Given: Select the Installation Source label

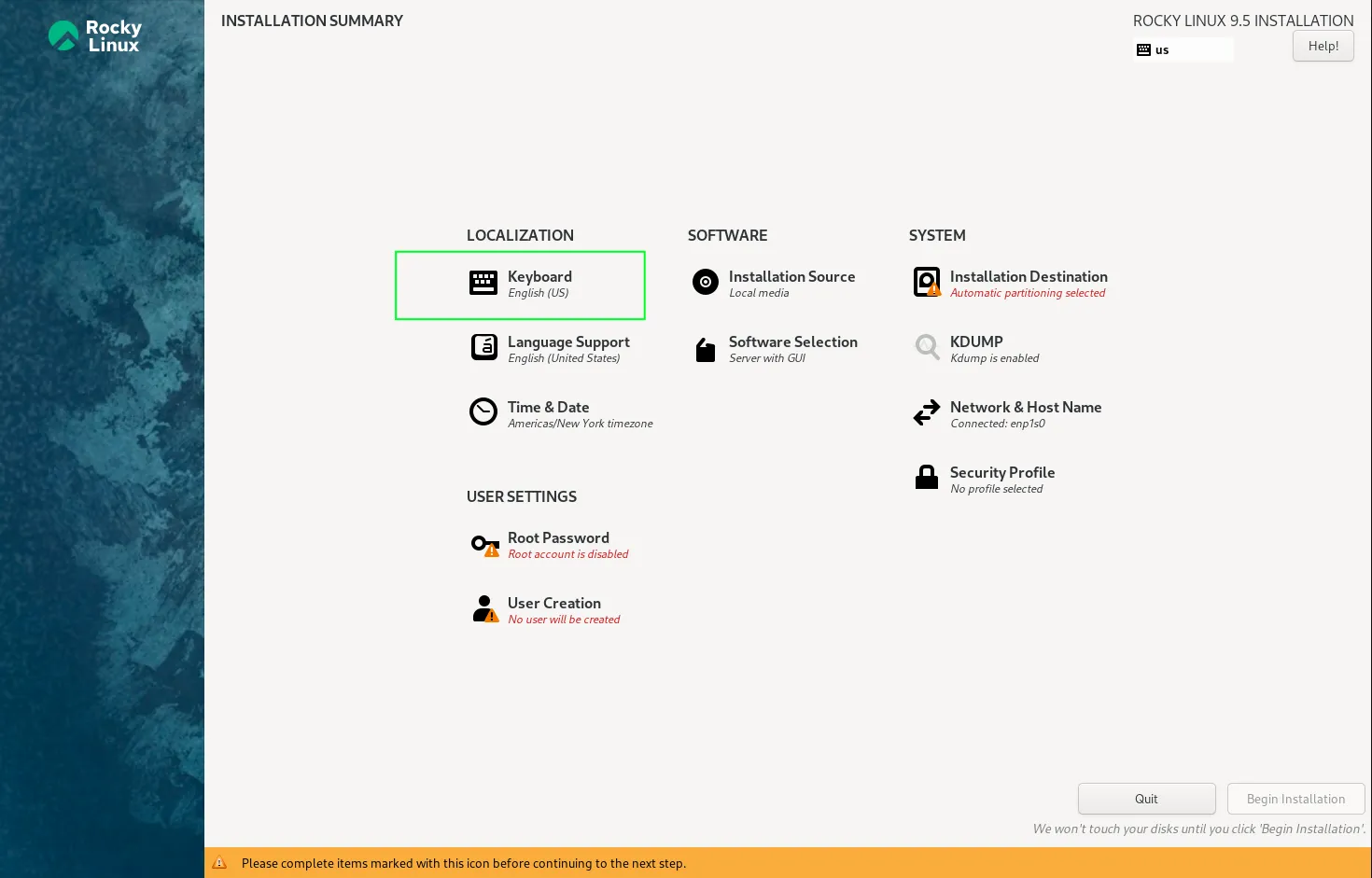Looking at the screenshot, I should coord(791,277).
